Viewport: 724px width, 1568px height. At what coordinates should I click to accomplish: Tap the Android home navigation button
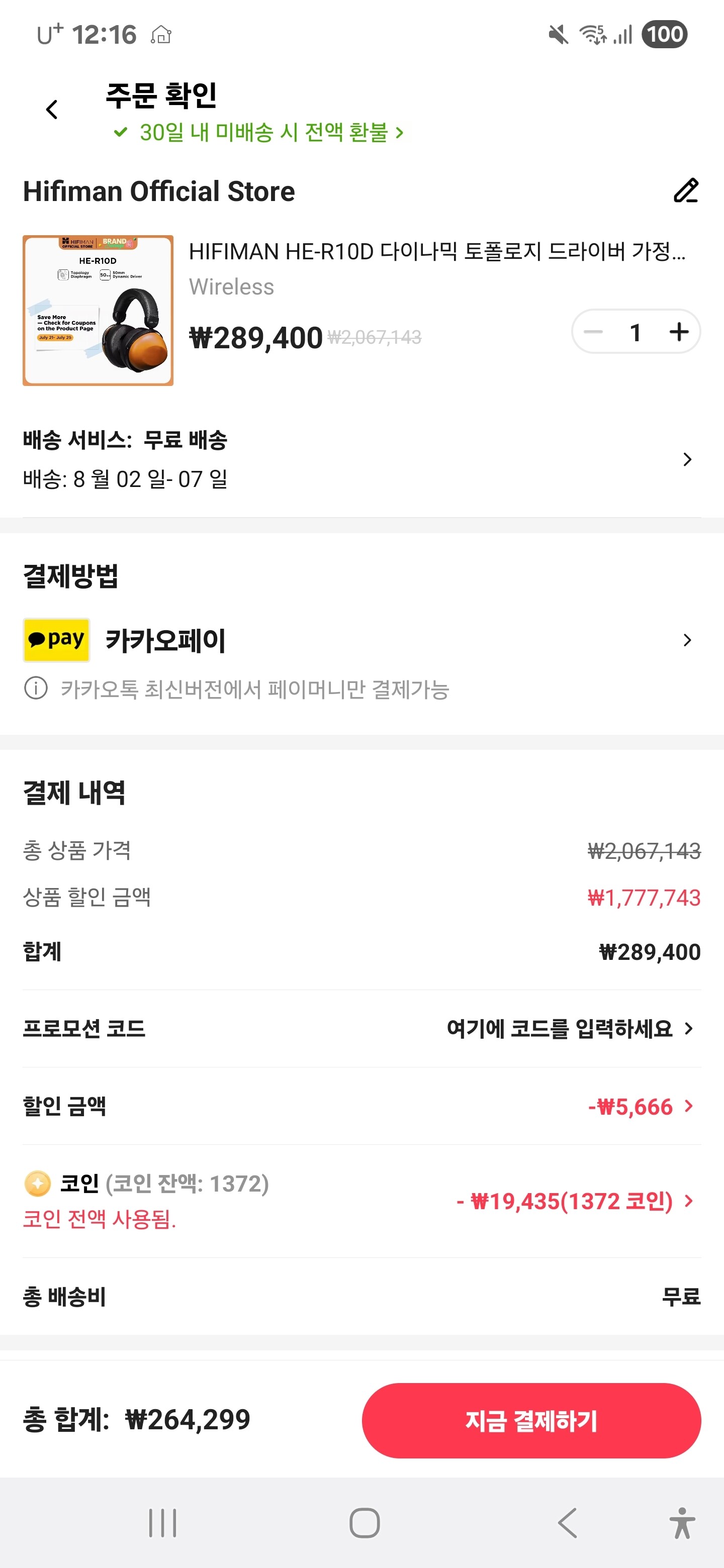pos(364,1523)
